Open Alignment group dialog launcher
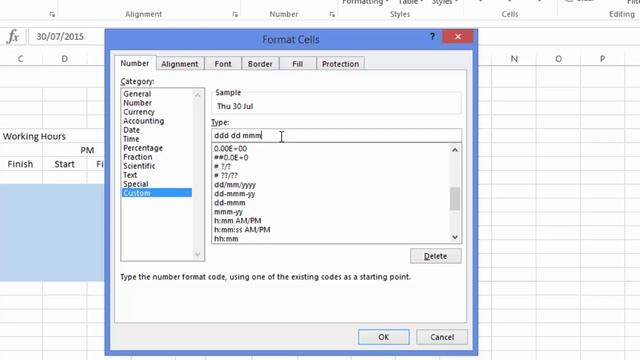Image resolution: width=640 pixels, height=360 pixels. [235, 14]
